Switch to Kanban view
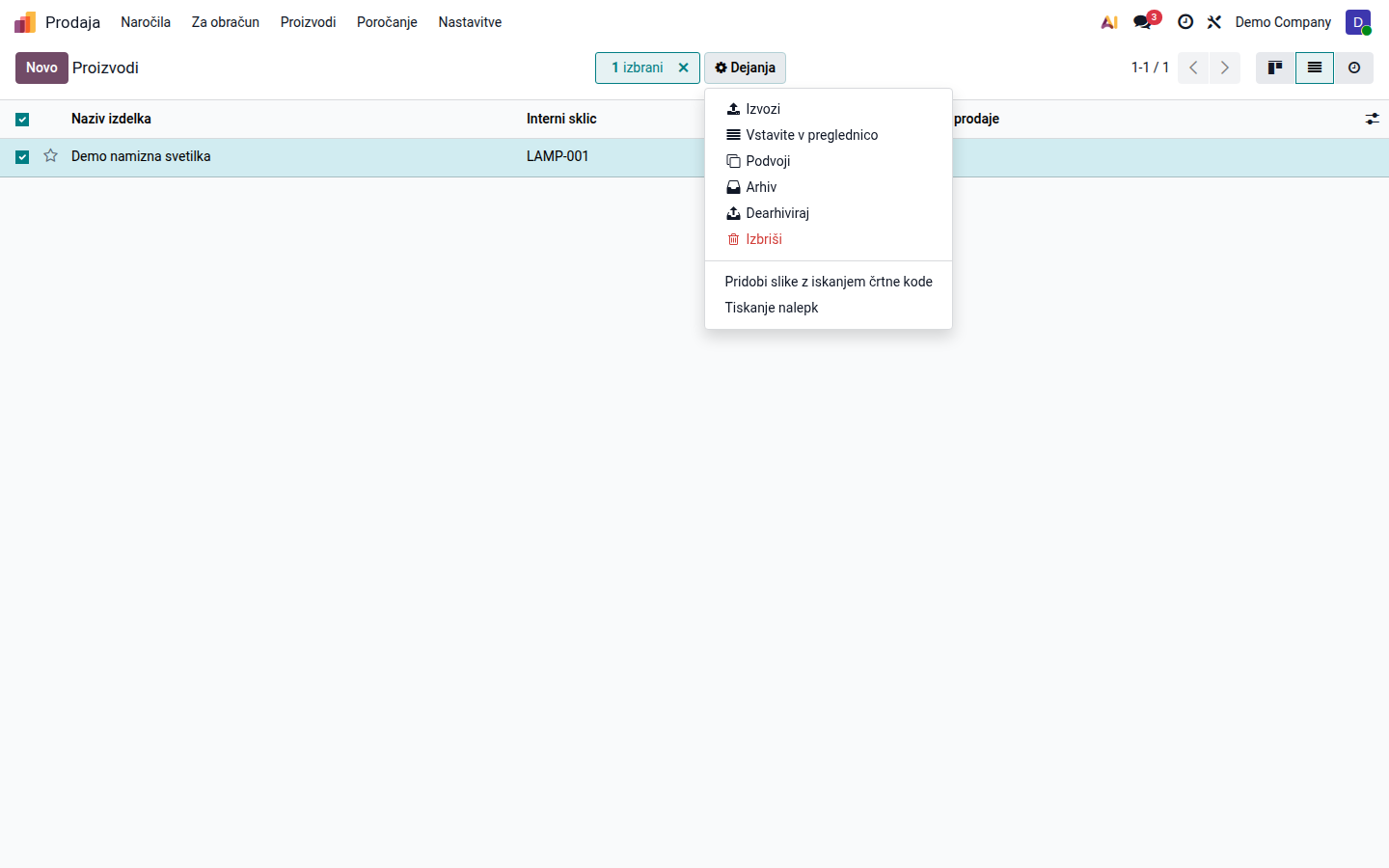This screenshot has height=868, width=1389. pyautogui.click(x=1275, y=68)
